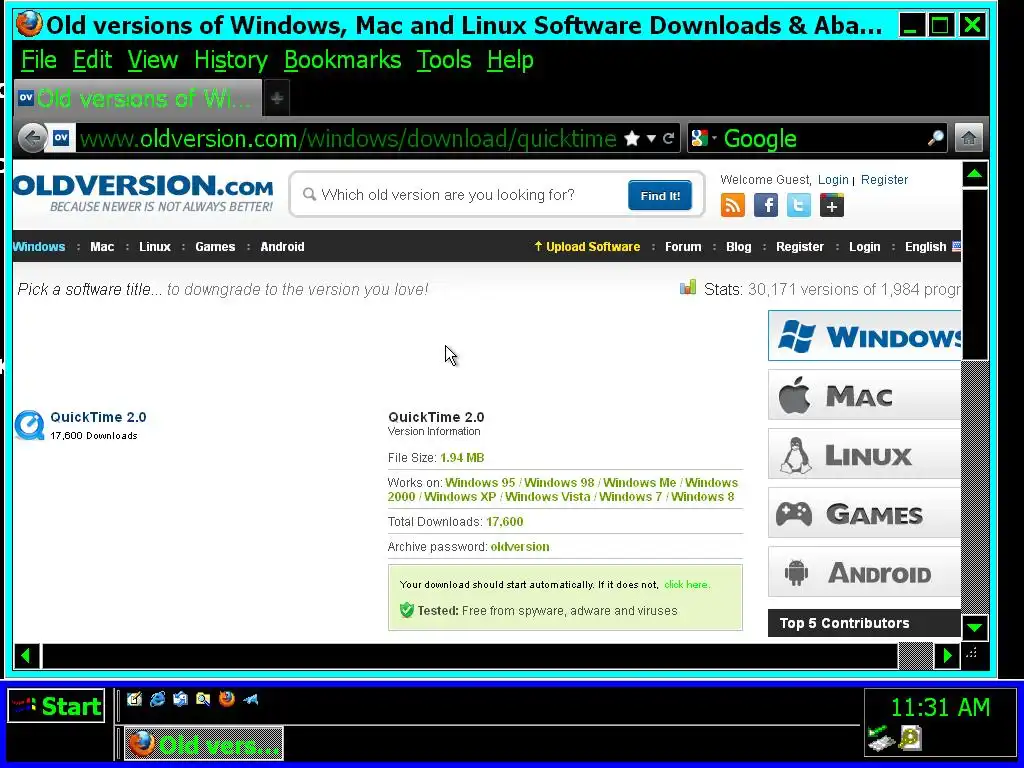Screen dimensions: 1024x768
Task: Click the Register link near Welcome Guest
Action: (x=884, y=180)
